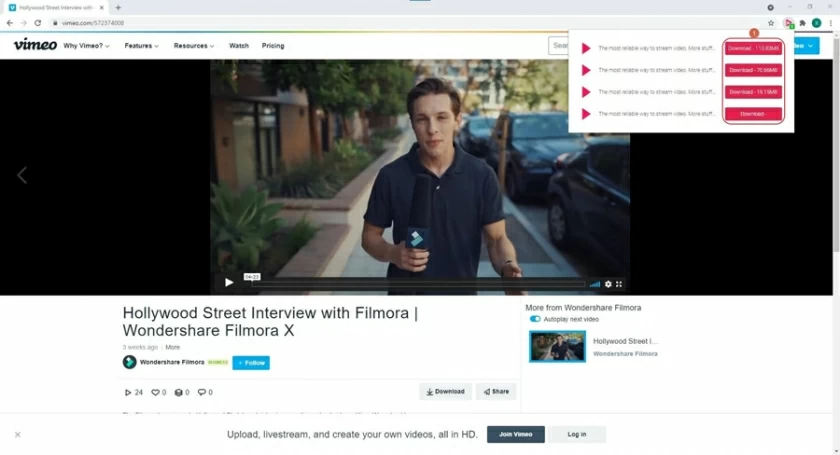The image size is (840, 455).
Task: Toggle Autoplay next video switch
Action: point(535,319)
